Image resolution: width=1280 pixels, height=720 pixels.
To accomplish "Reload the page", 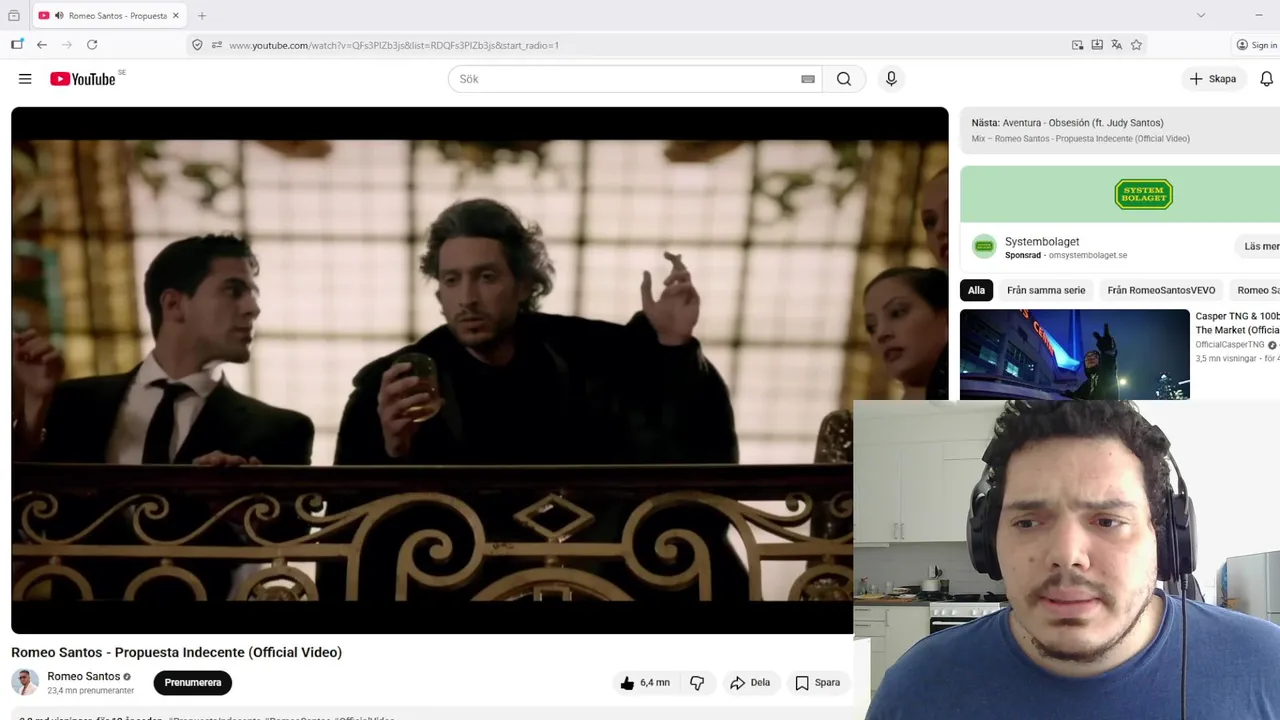I will click(x=92, y=45).
